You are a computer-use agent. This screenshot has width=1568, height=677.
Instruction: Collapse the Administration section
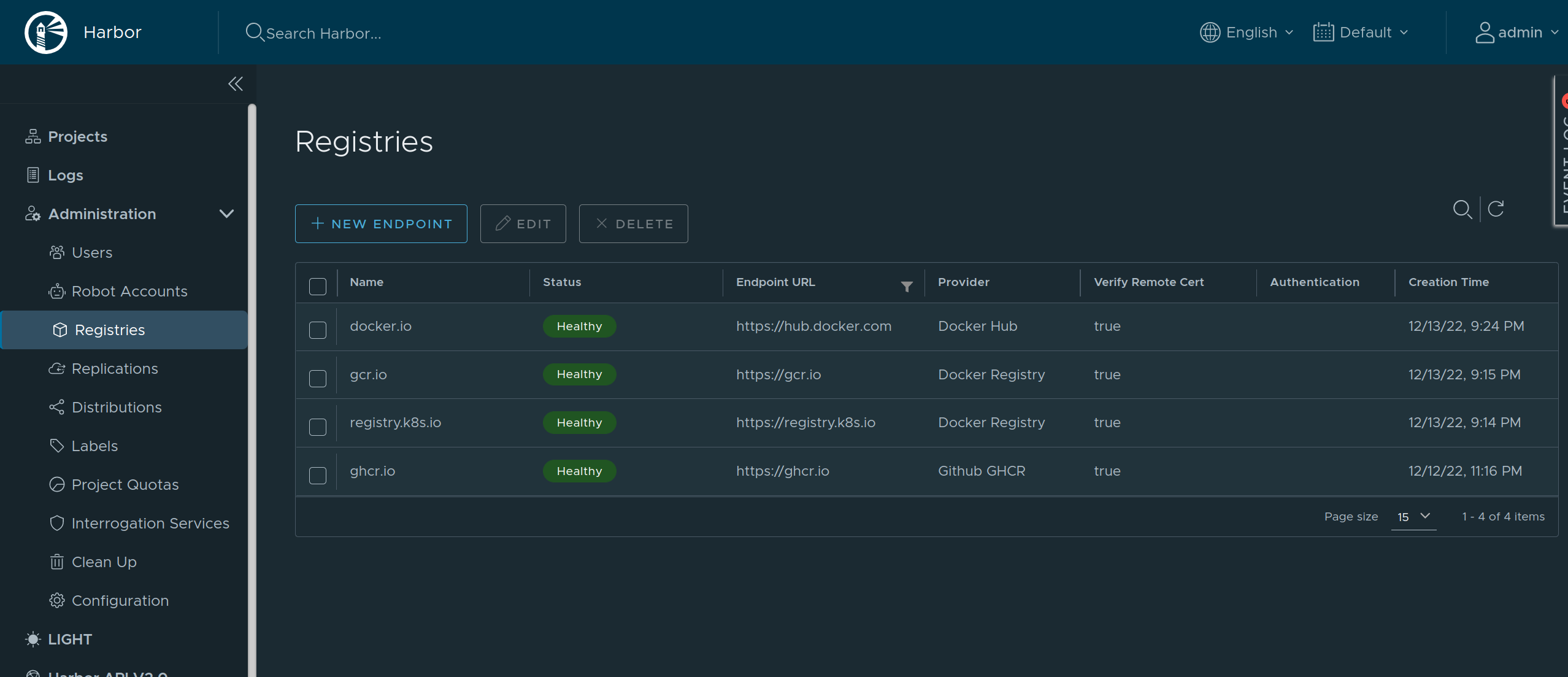click(226, 214)
